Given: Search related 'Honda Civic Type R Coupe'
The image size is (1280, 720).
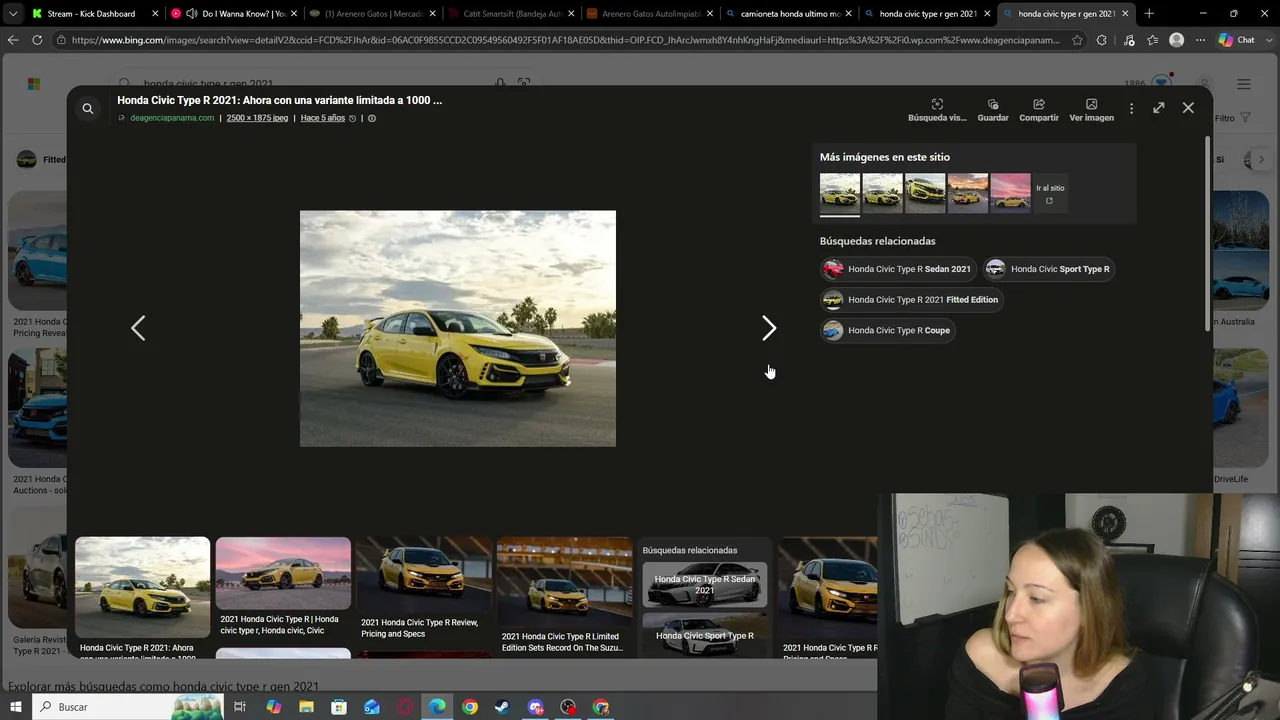Looking at the screenshot, I should point(888,330).
